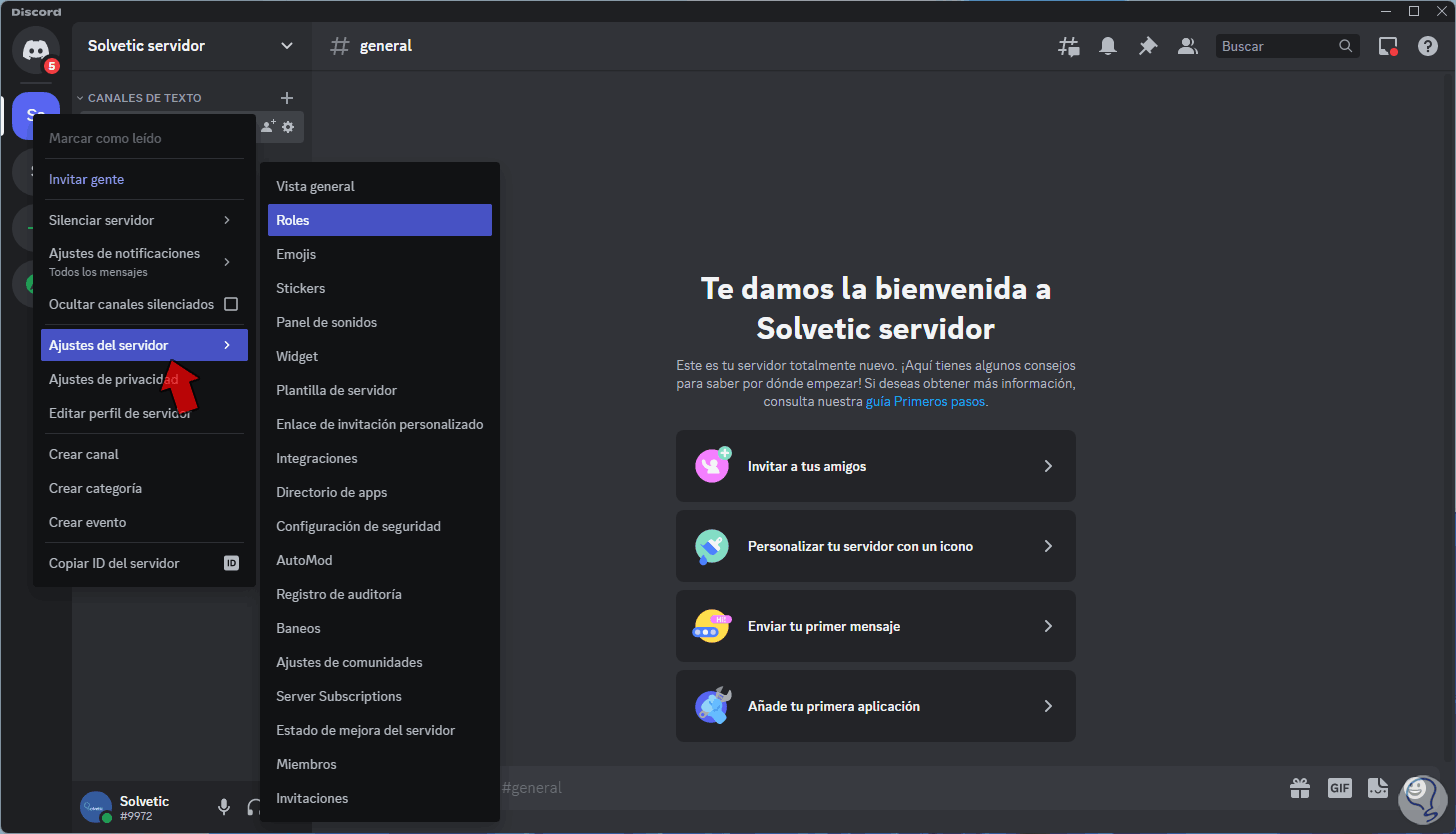
Task: Open Invitaciones in submenu
Action: coord(380,798)
